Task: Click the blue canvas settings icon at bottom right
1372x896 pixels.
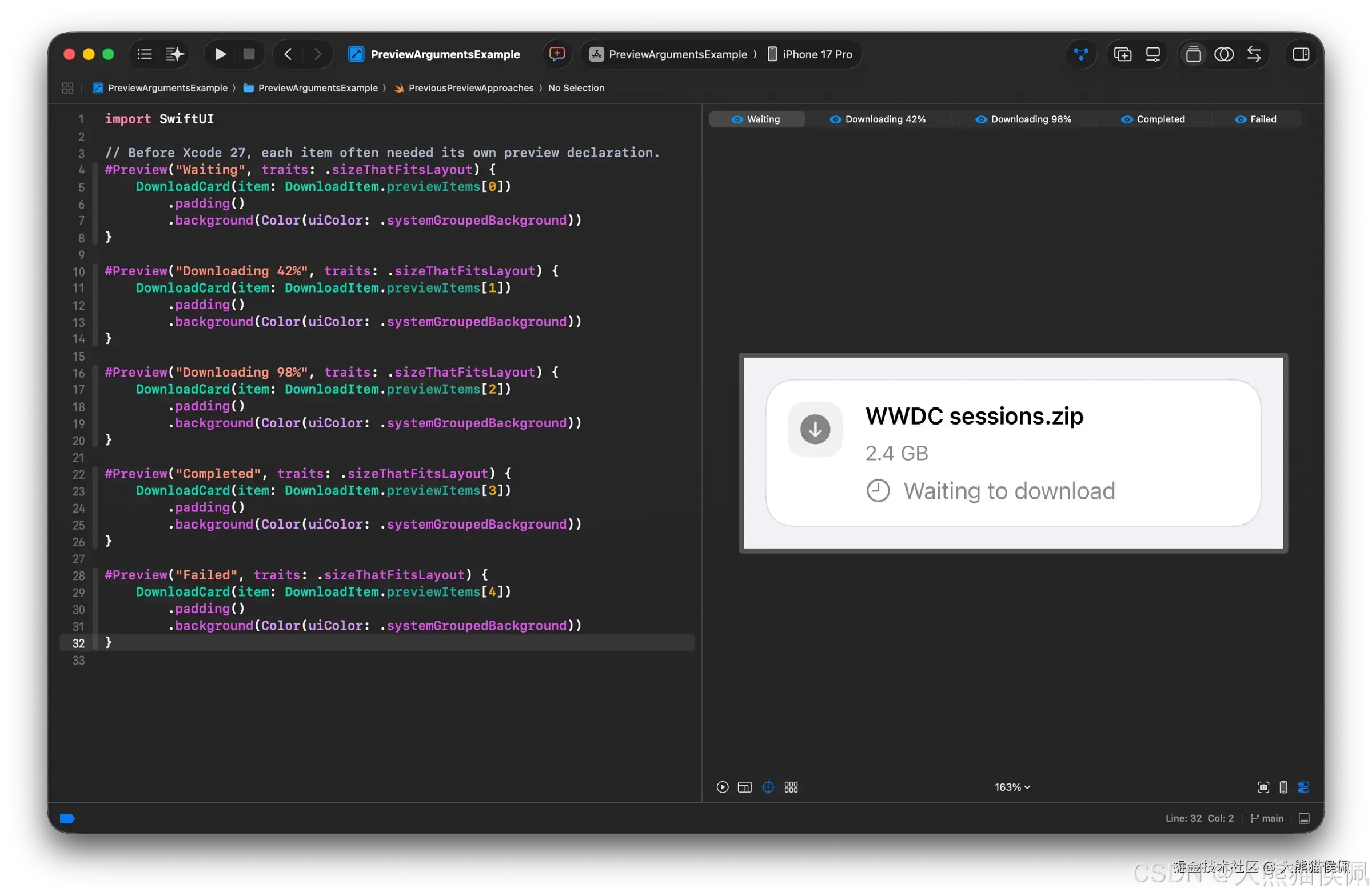Action: (1303, 787)
